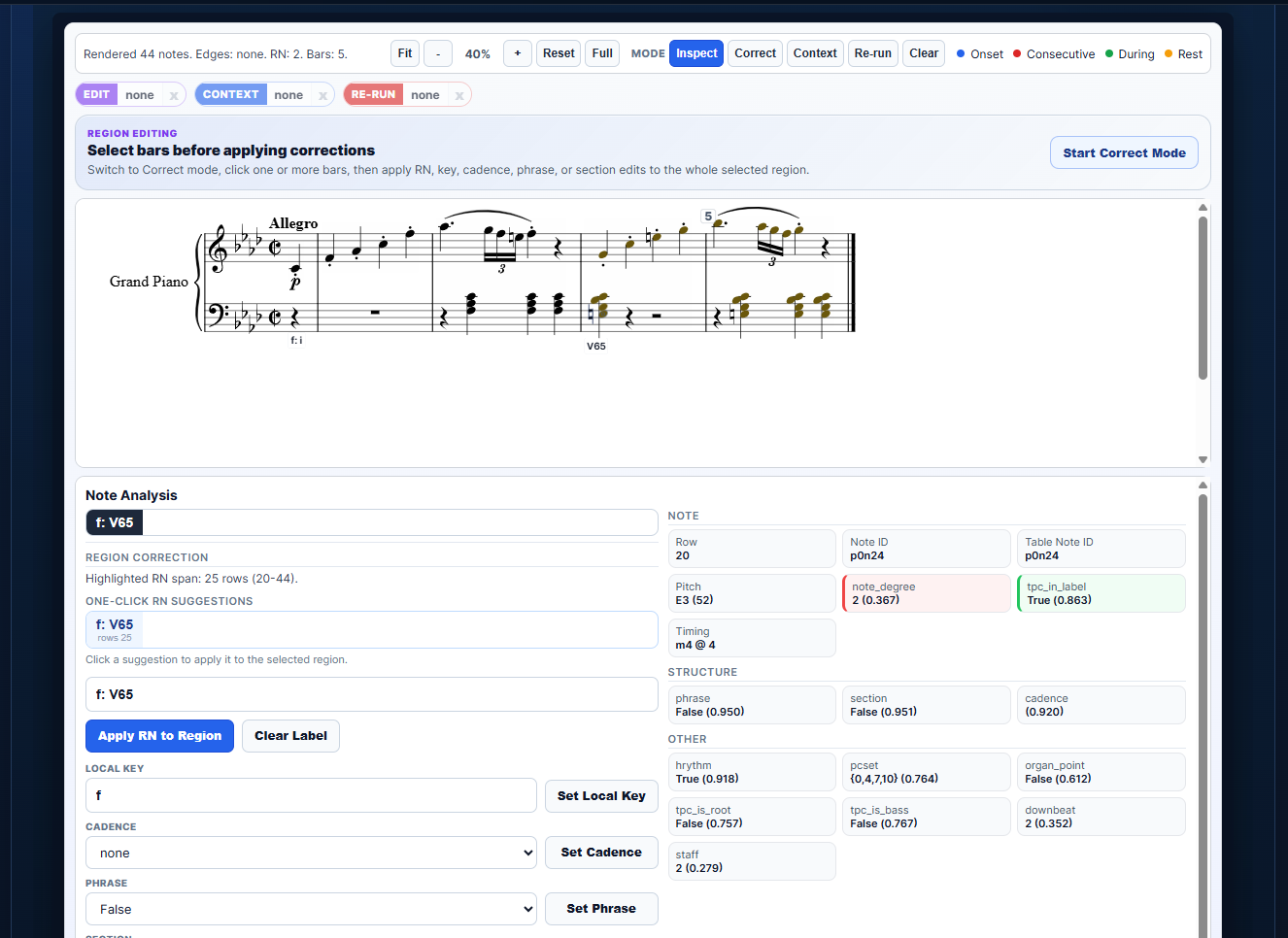The image size is (1288, 938).
Task: Click the Pitch E3 (52) card
Action: point(752,593)
